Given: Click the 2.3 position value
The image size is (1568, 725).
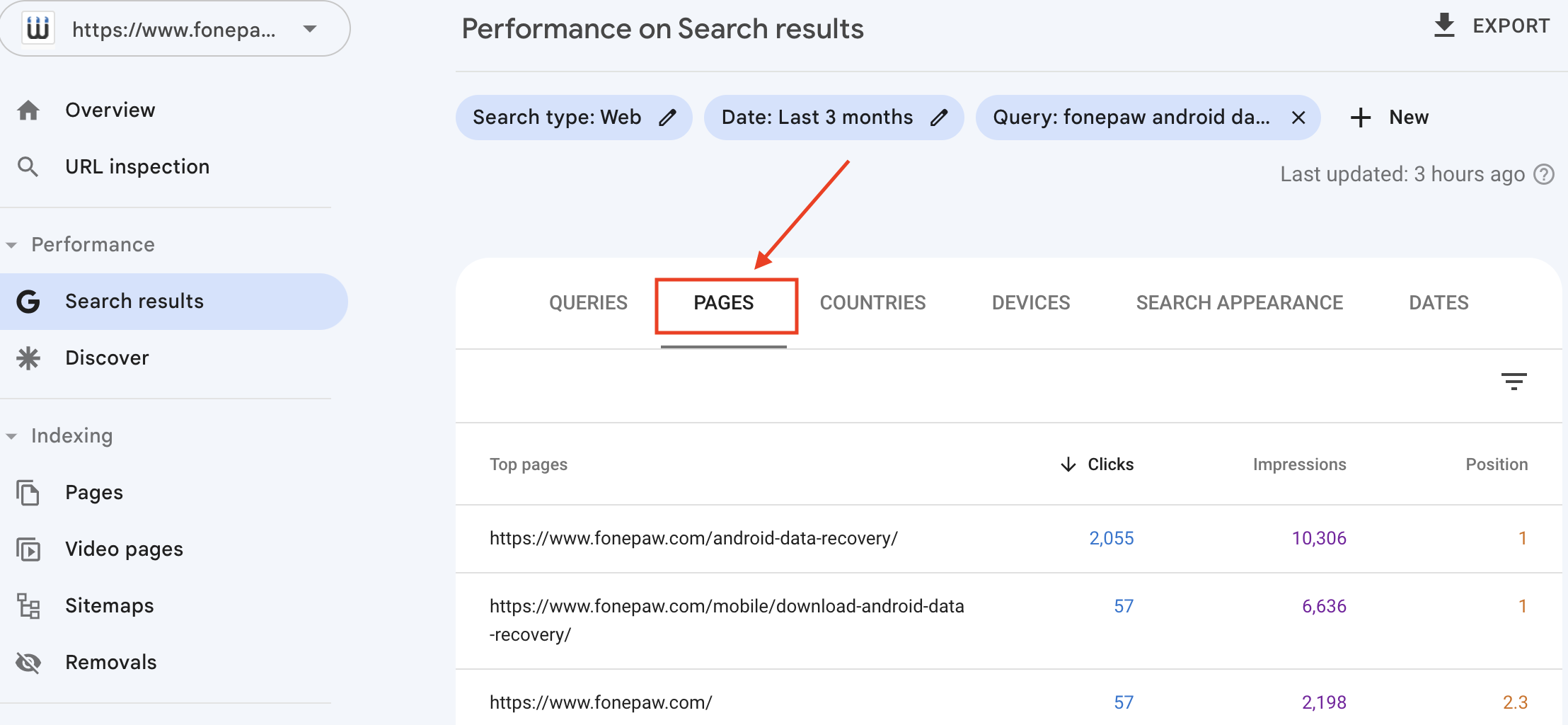Looking at the screenshot, I should tap(1515, 703).
